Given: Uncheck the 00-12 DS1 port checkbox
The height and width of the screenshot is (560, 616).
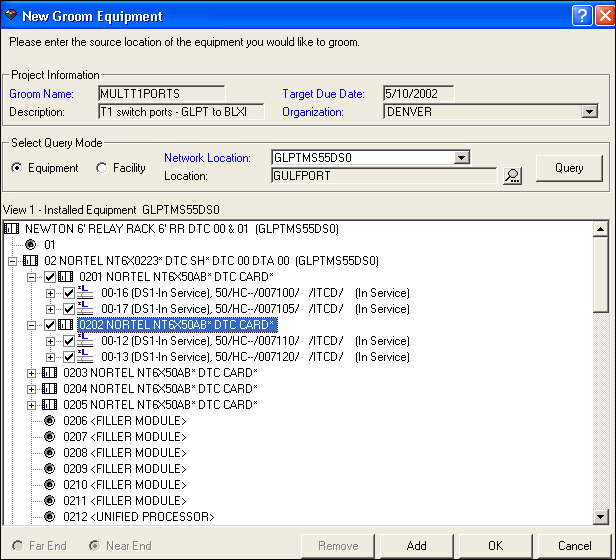Looking at the screenshot, I should tap(69, 341).
